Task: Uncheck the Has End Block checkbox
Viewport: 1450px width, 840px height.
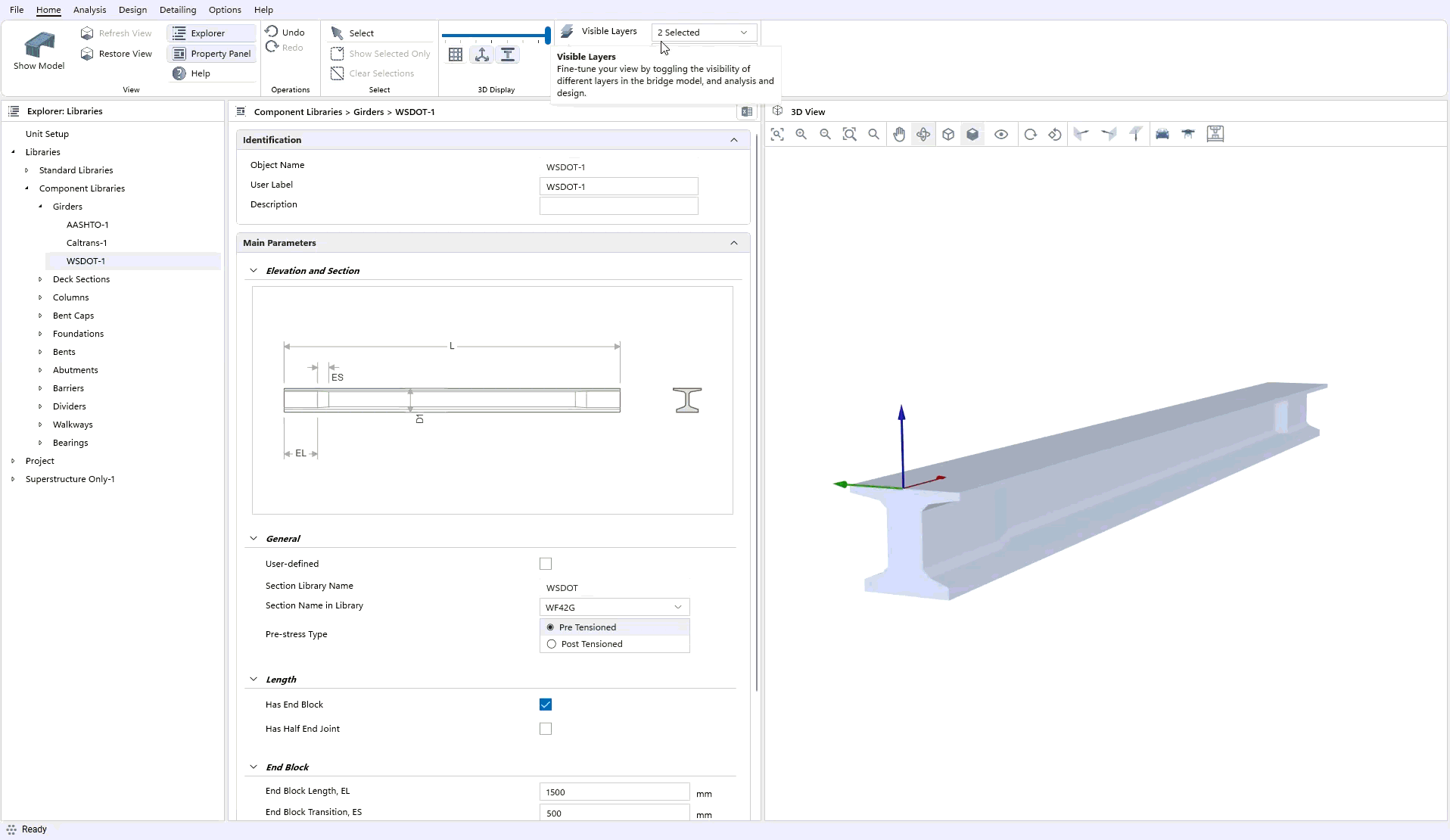Action: (x=546, y=705)
